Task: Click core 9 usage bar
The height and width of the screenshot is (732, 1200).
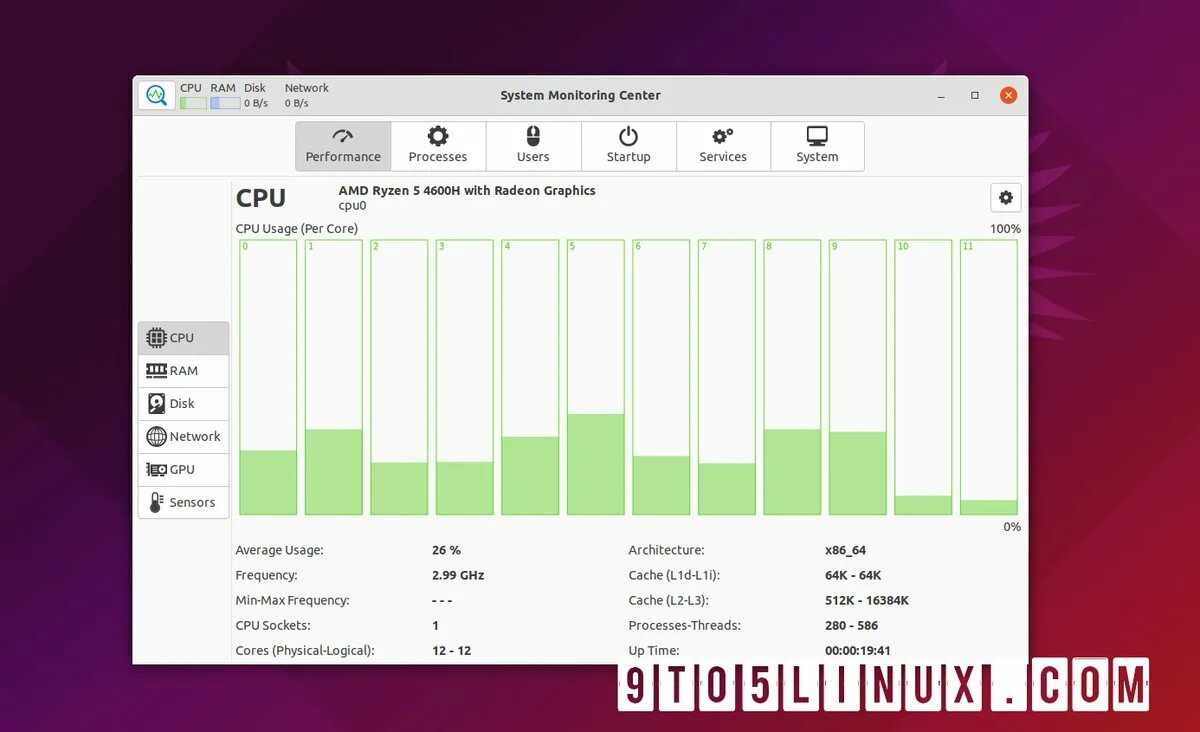Action: (858, 377)
